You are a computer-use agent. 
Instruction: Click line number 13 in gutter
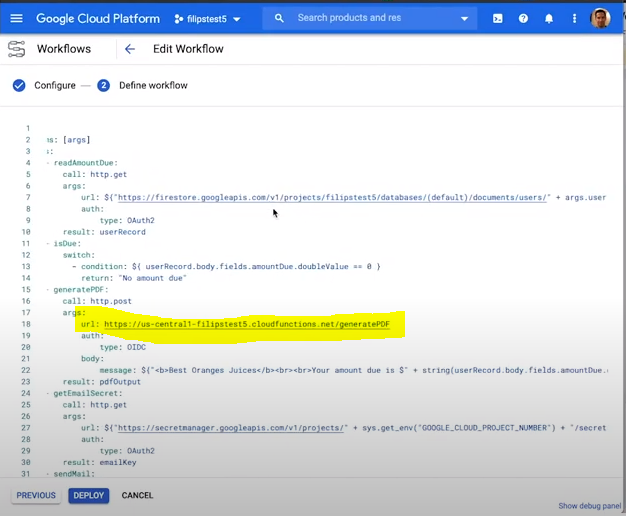26,266
